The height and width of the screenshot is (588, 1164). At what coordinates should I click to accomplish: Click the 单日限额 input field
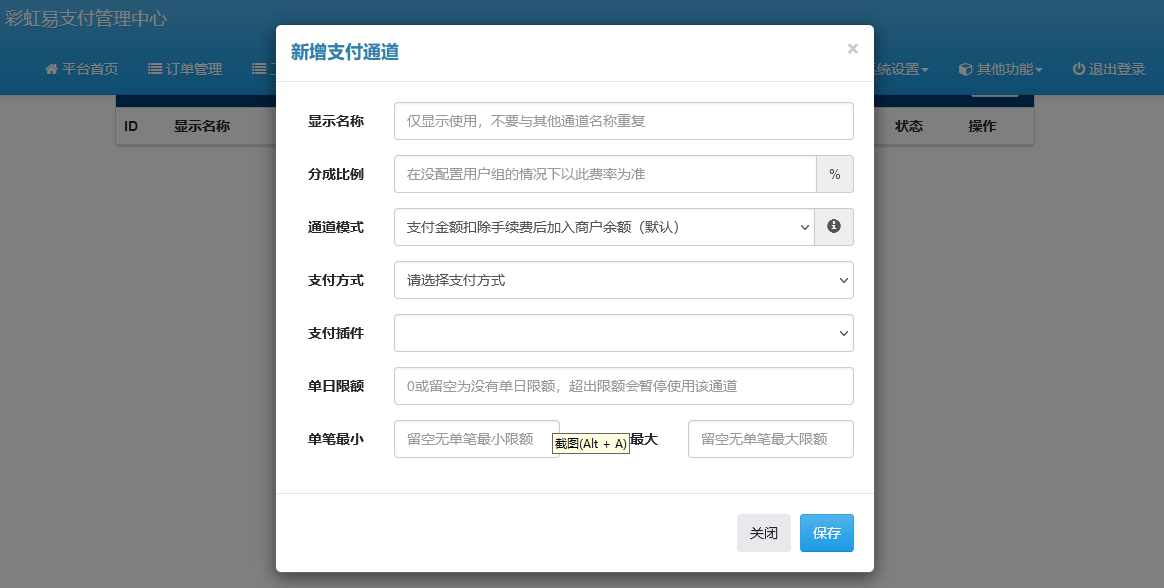coord(623,386)
